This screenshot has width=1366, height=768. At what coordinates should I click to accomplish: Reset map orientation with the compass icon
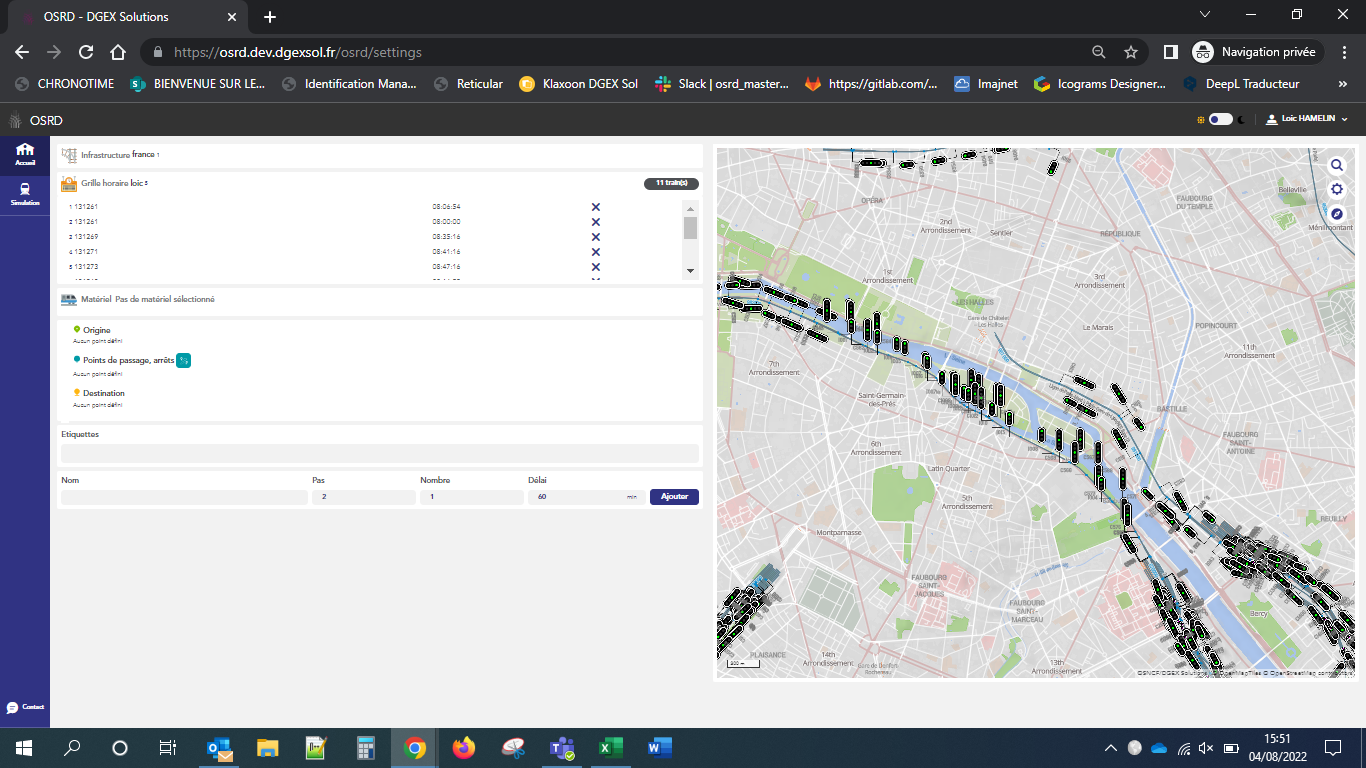[1337, 213]
